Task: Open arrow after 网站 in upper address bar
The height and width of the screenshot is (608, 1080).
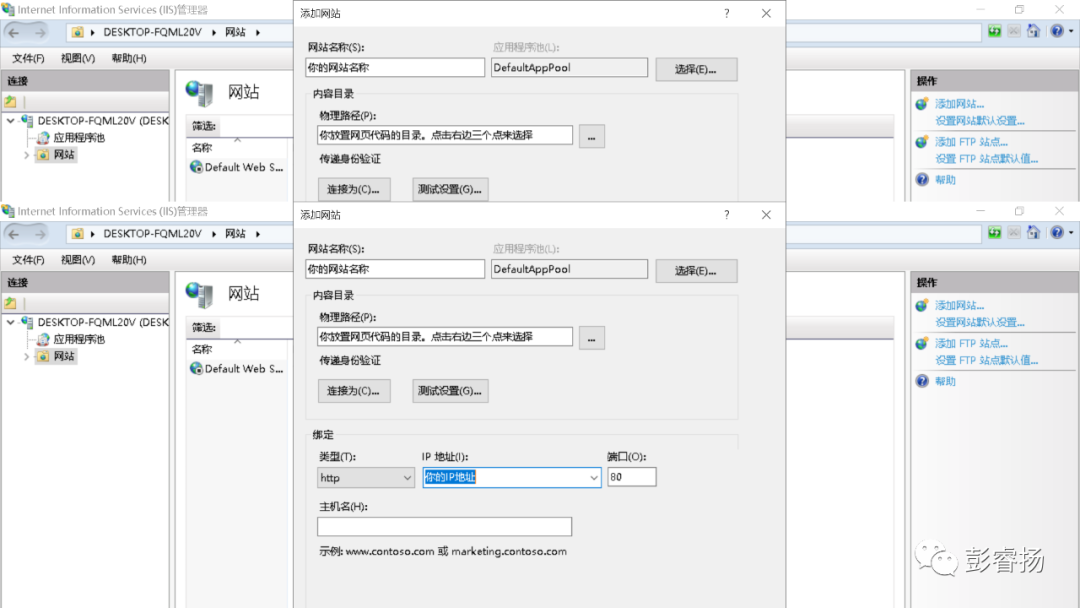Action: point(258,32)
